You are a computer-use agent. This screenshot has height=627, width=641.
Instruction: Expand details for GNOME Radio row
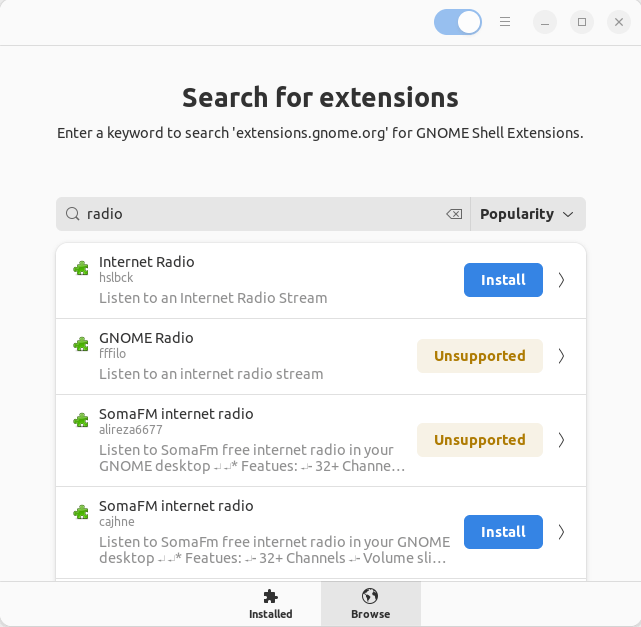point(561,356)
